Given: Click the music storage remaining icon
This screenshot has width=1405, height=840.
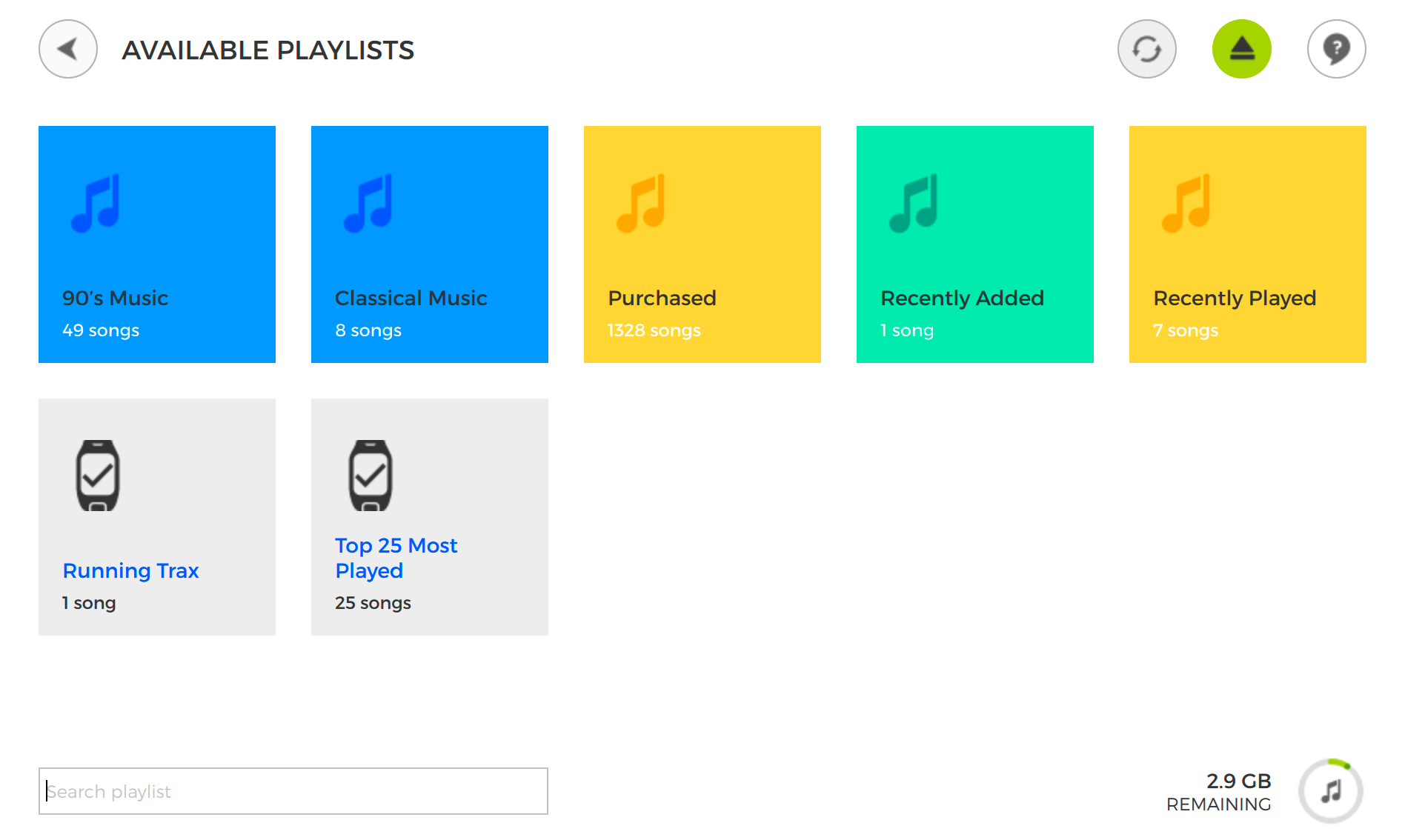Looking at the screenshot, I should tap(1331, 791).
